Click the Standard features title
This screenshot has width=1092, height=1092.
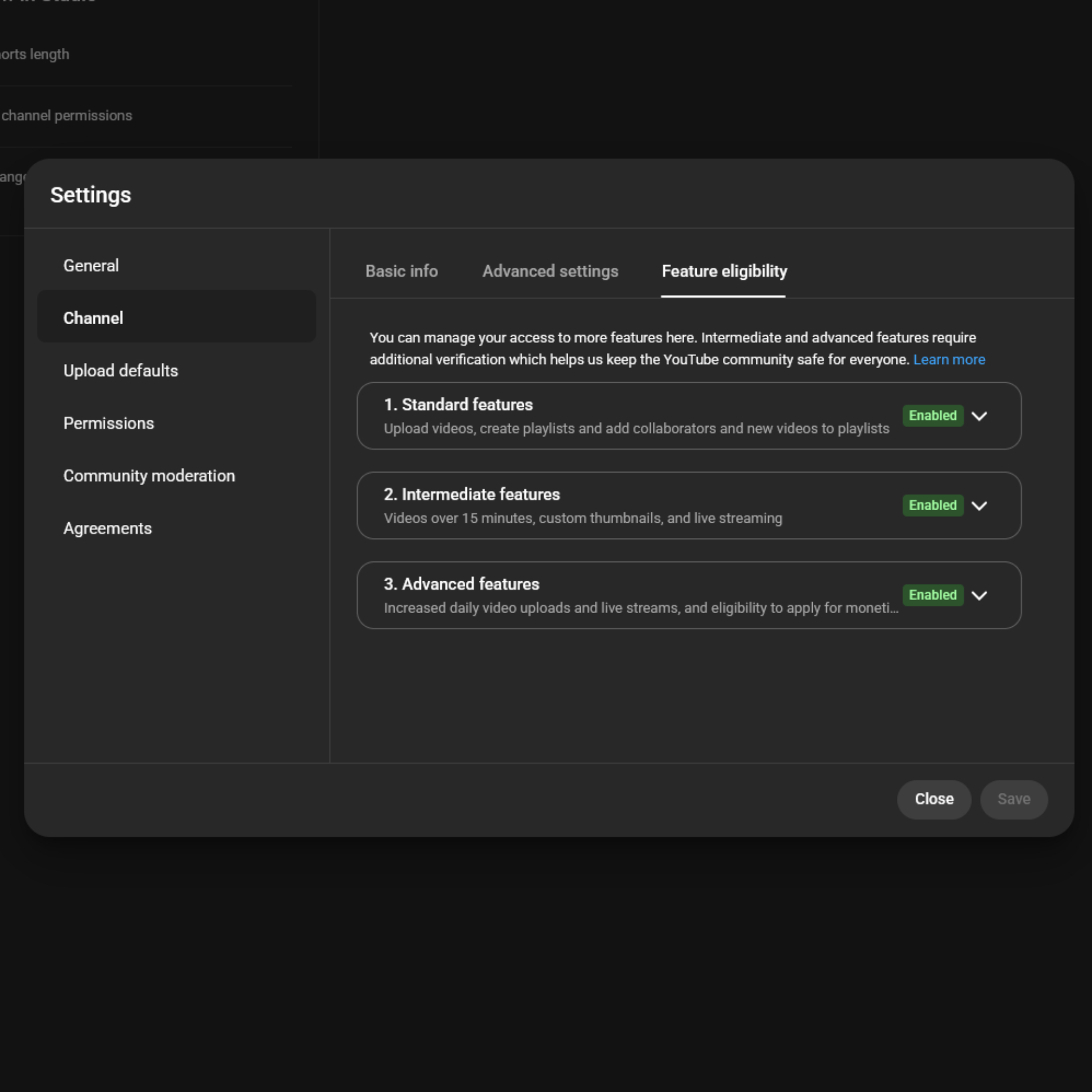[458, 405]
